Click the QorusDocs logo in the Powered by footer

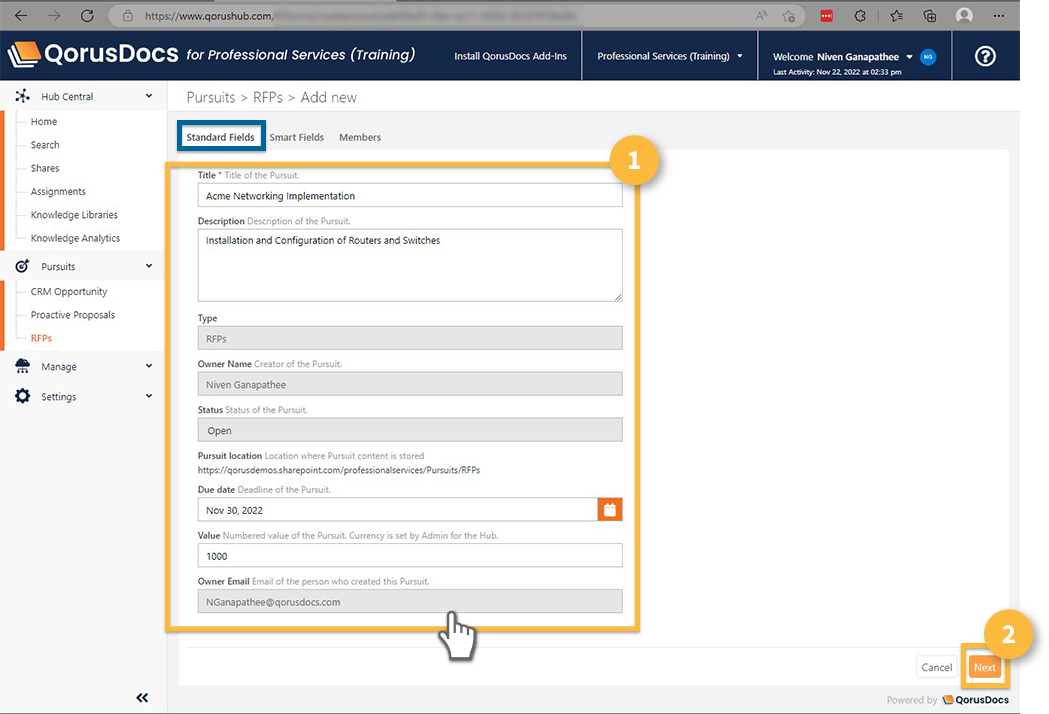pyautogui.click(x=975, y=700)
